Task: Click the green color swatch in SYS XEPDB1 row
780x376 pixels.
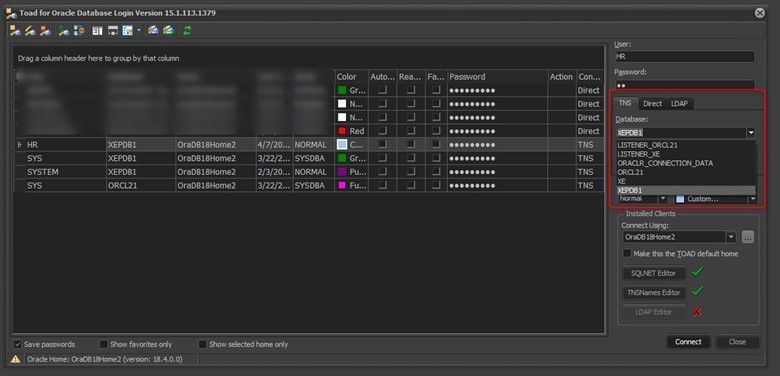Action: coord(342,158)
